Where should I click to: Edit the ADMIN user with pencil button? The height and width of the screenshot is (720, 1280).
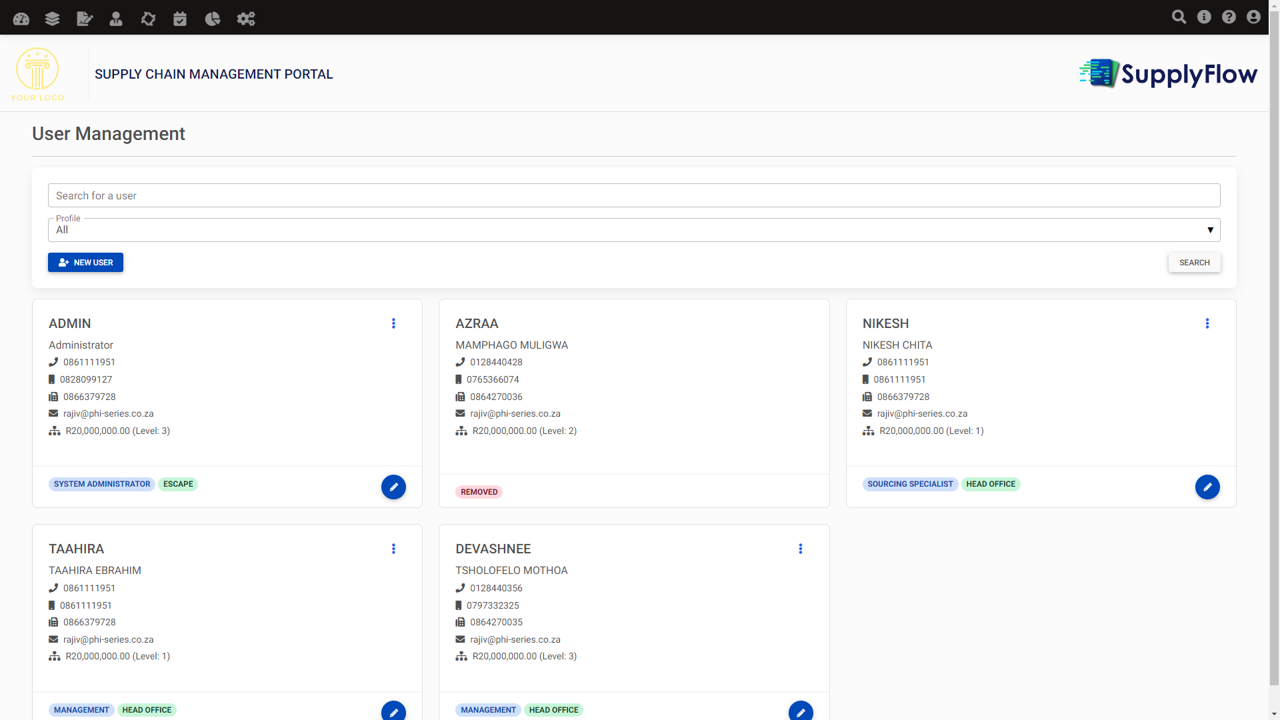(393, 487)
